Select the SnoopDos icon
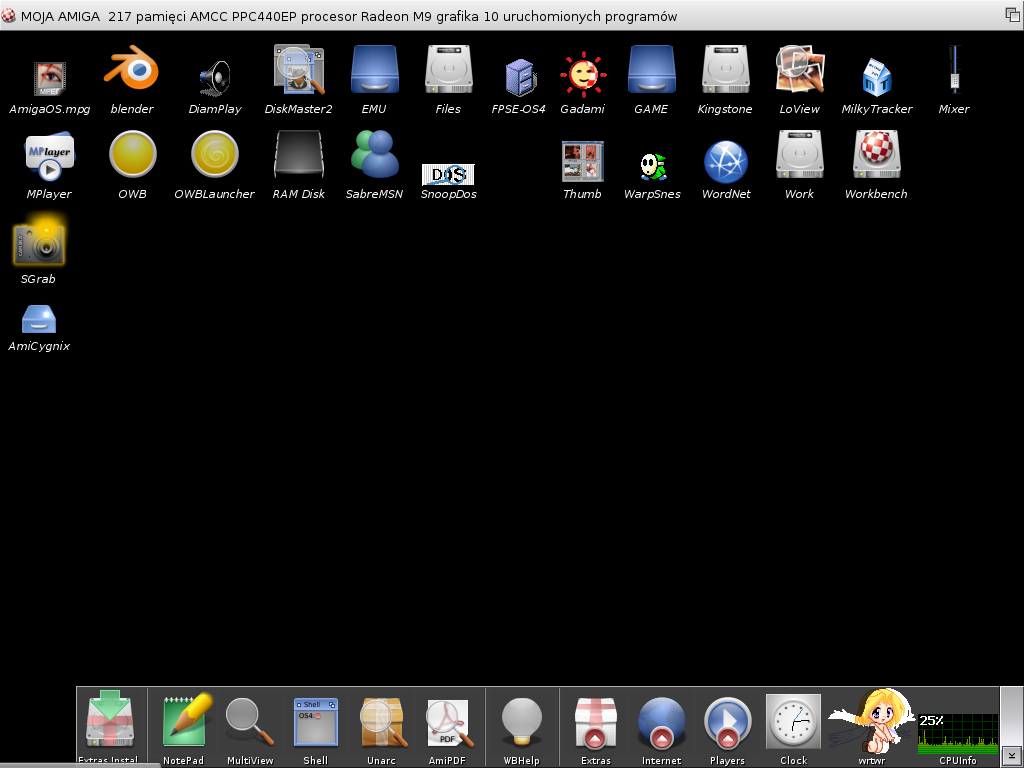 (x=448, y=174)
